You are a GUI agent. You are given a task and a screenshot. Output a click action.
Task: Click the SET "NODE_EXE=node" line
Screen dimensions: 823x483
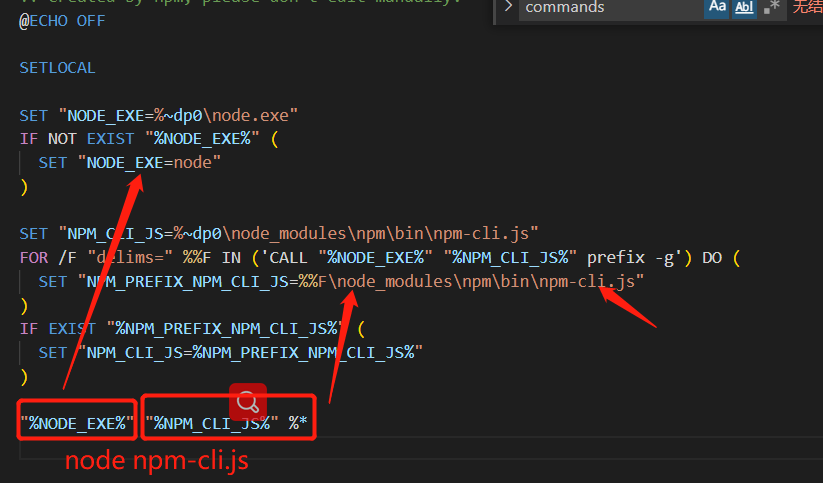point(130,163)
